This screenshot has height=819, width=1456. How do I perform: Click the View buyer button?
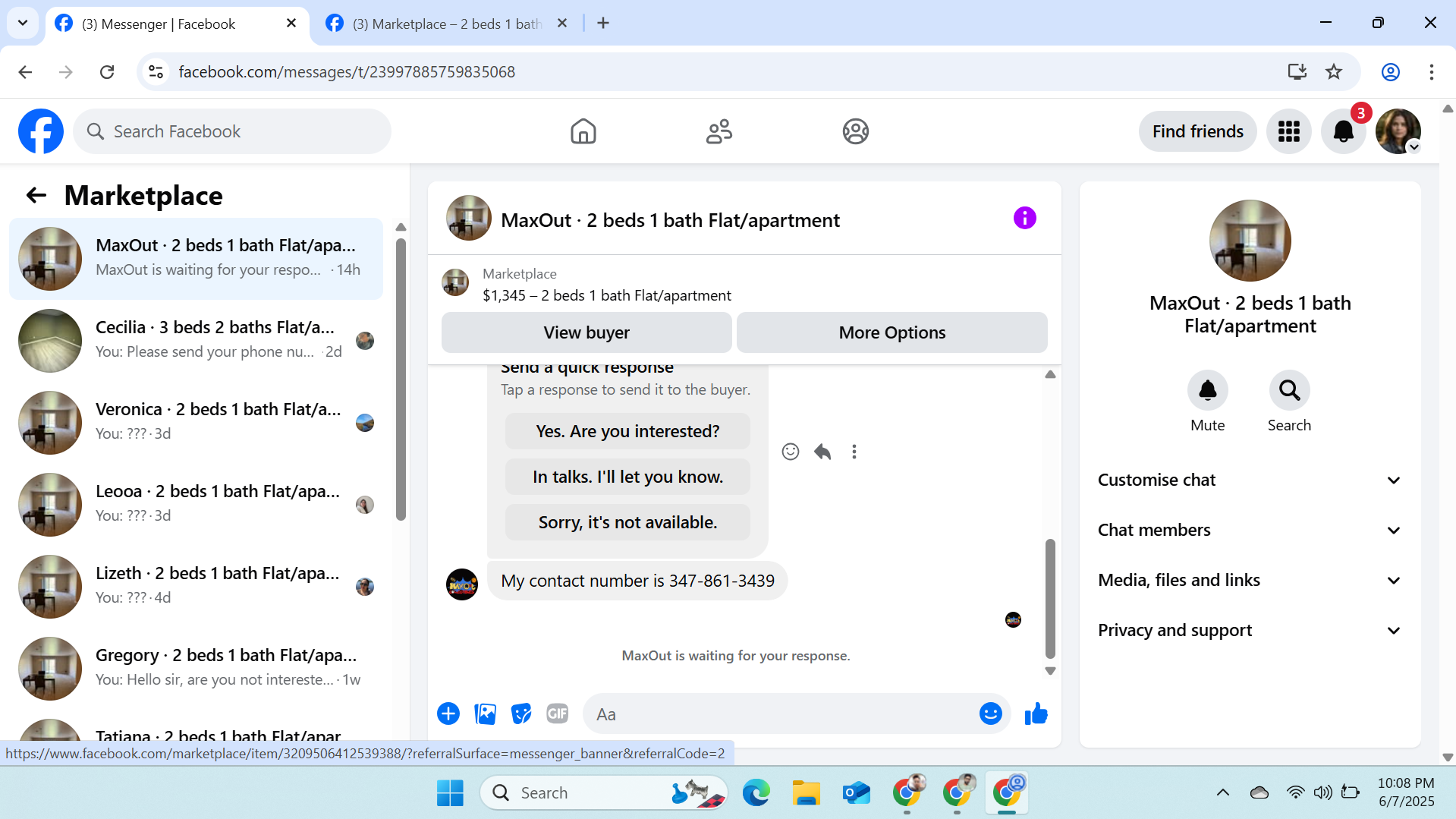tap(586, 332)
